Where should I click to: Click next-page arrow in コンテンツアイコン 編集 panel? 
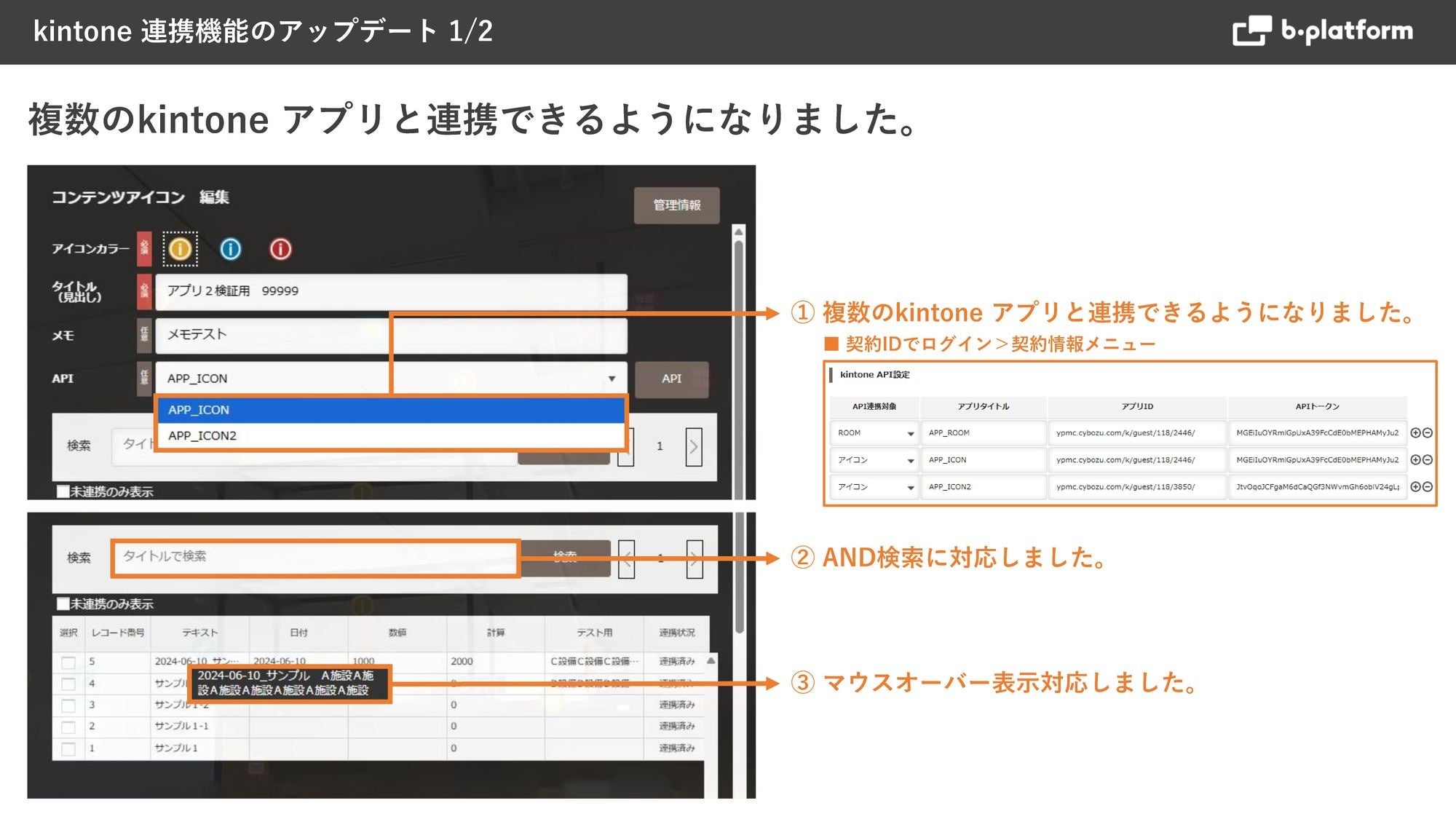tap(694, 446)
